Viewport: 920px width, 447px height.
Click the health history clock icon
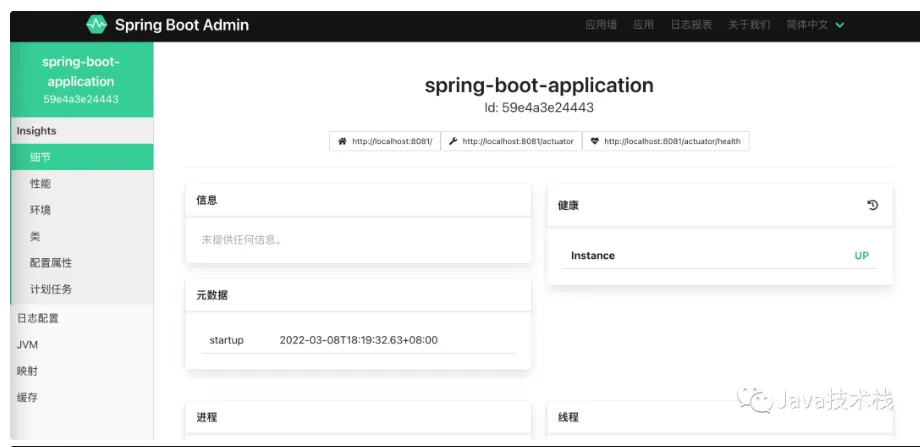click(872, 205)
